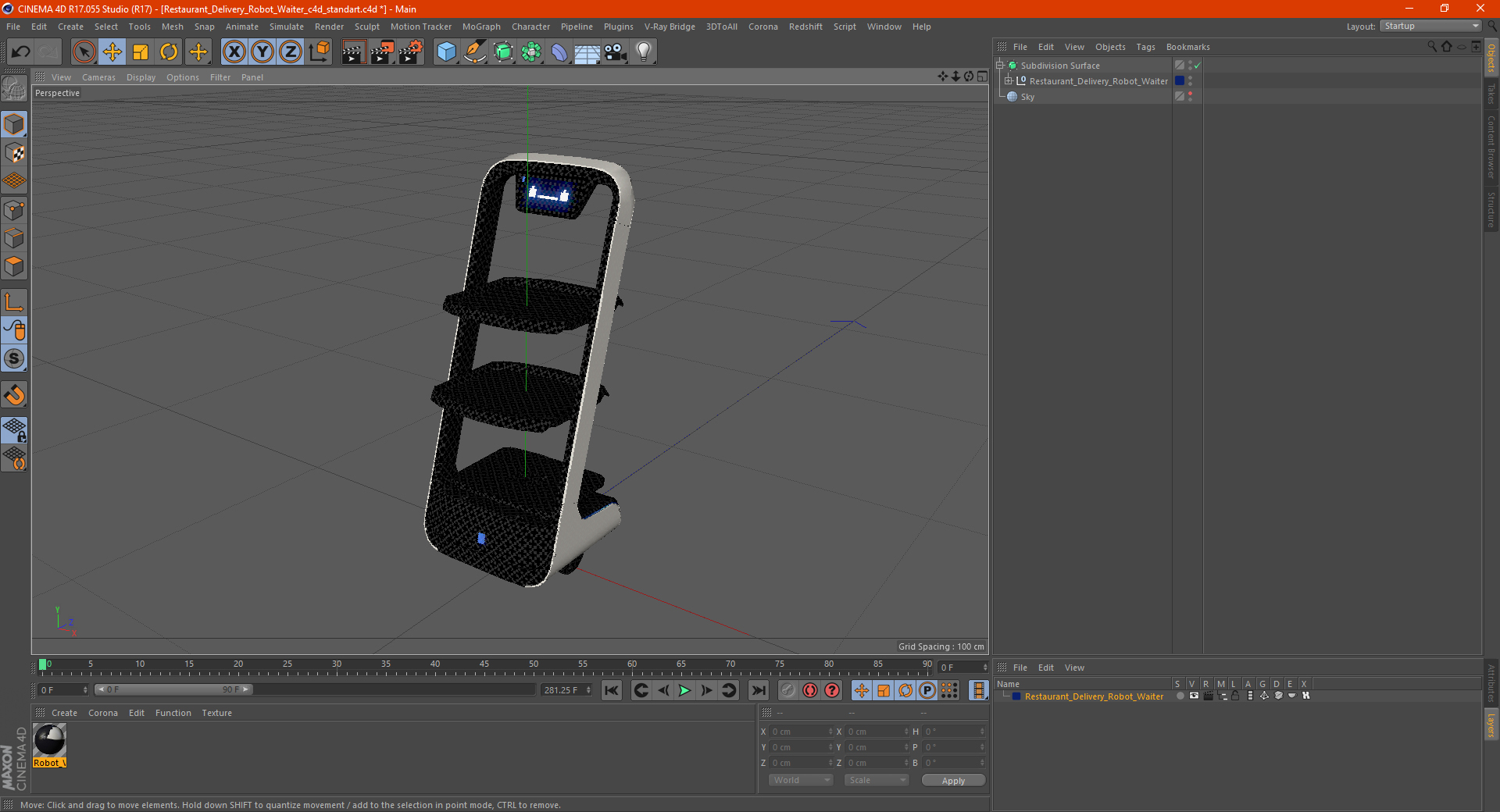The height and width of the screenshot is (812, 1500).
Task: Add a Subdivision Surface generator
Action: (503, 52)
